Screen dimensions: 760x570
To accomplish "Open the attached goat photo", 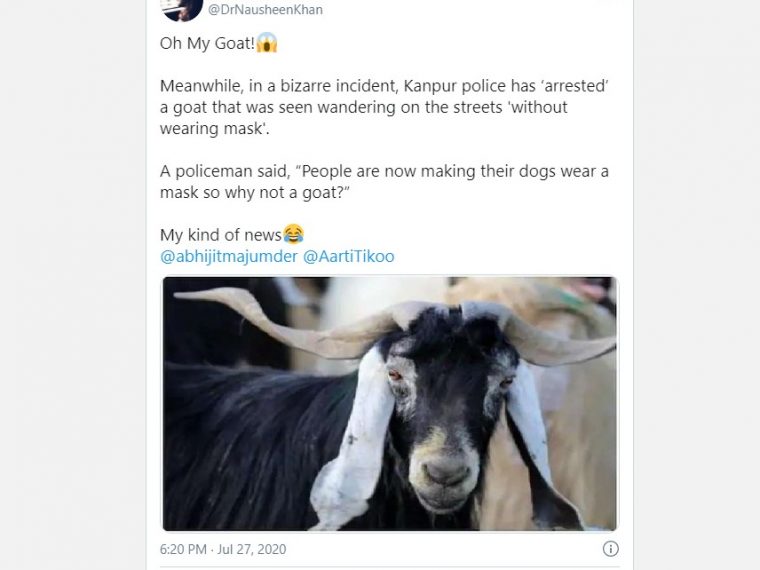I will [390, 403].
